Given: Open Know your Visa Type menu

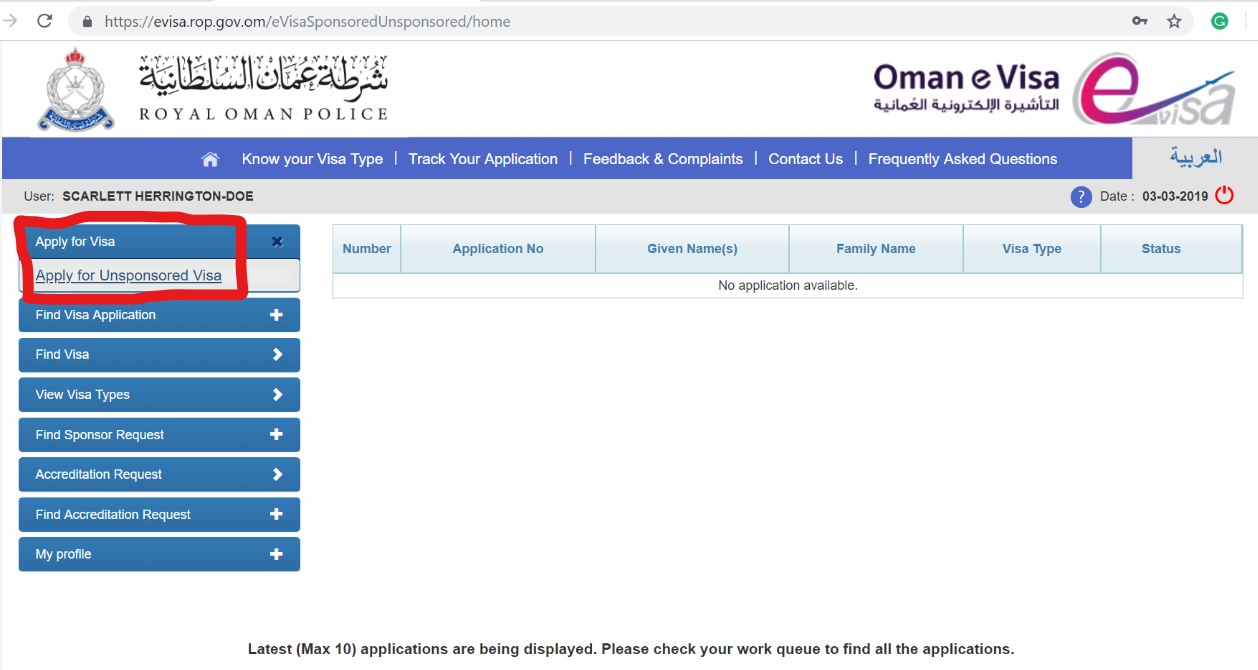Looking at the screenshot, I should point(312,159).
